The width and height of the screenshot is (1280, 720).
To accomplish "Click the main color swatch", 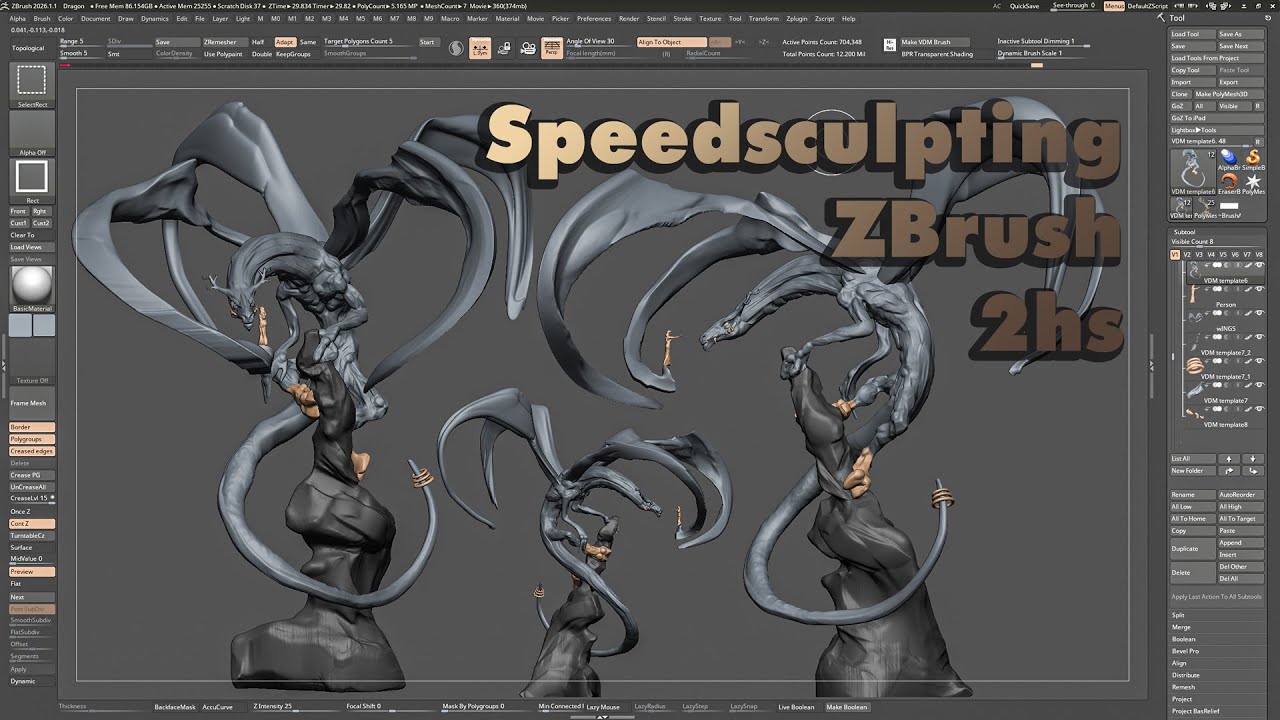I will [x=20, y=326].
